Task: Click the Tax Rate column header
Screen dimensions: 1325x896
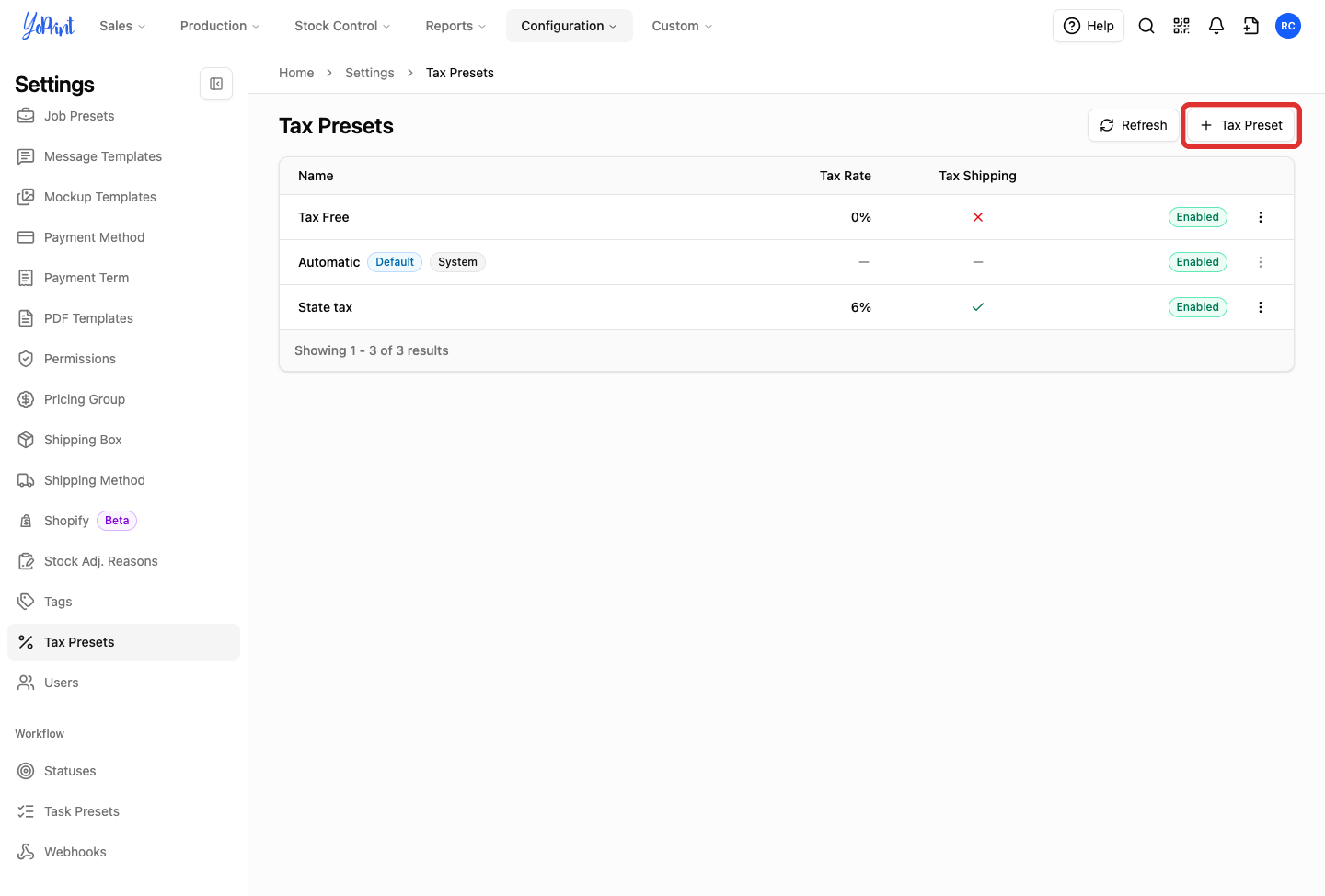Action: pyautogui.click(x=845, y=176)
